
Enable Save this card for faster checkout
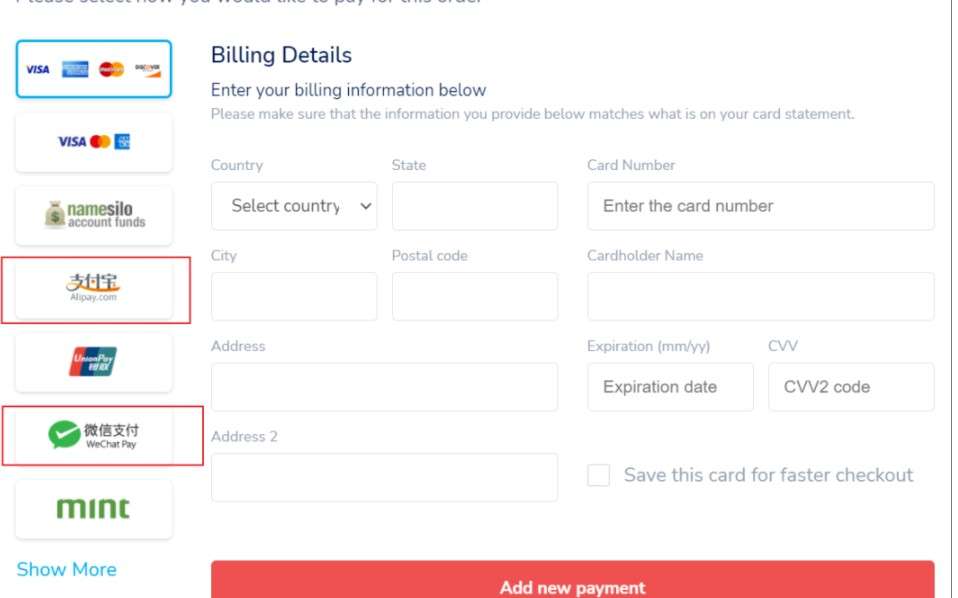pyautogui.click(x=598, y=475)
